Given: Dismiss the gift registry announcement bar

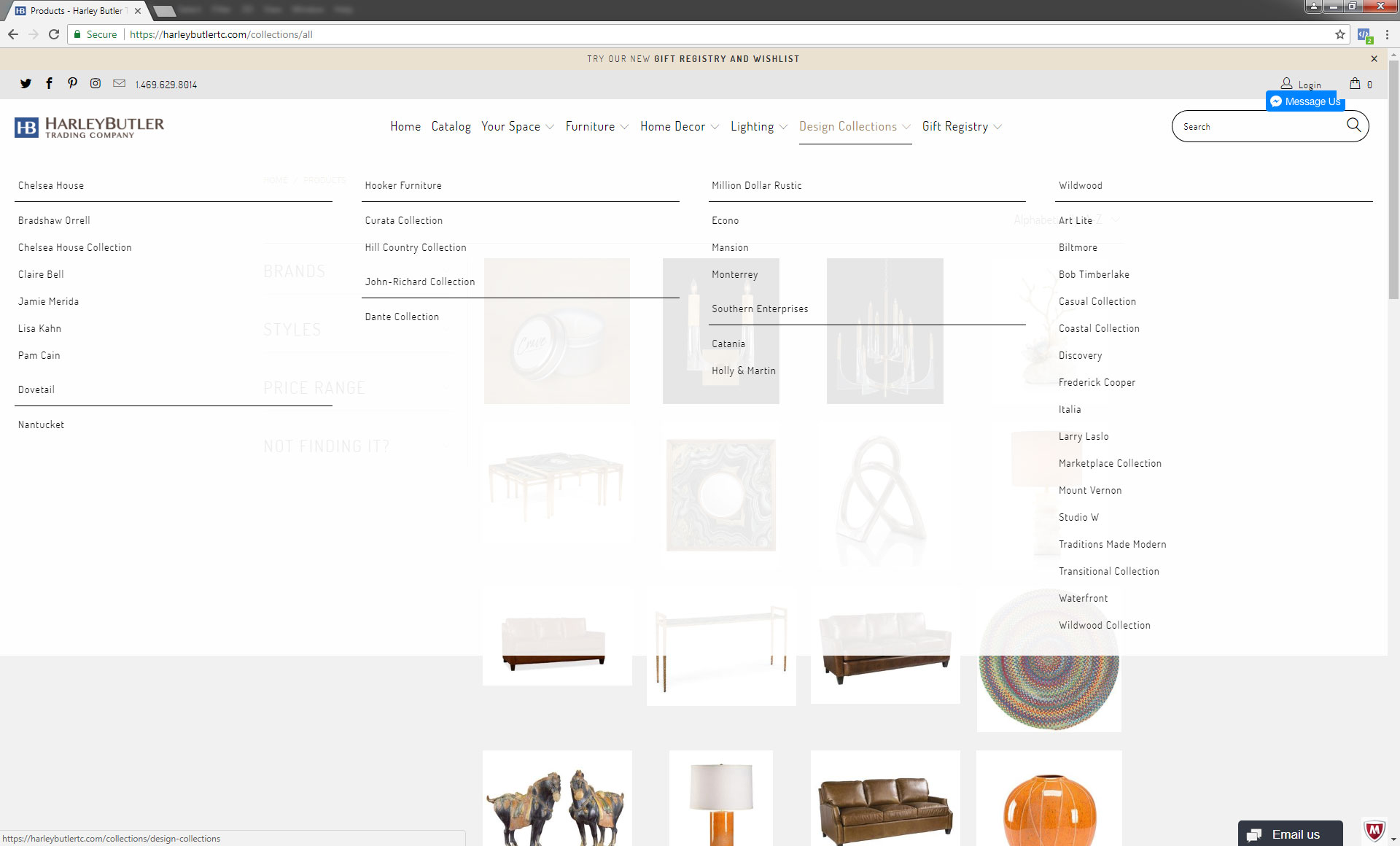Looking at the screenshot, I should [1374, 59].
